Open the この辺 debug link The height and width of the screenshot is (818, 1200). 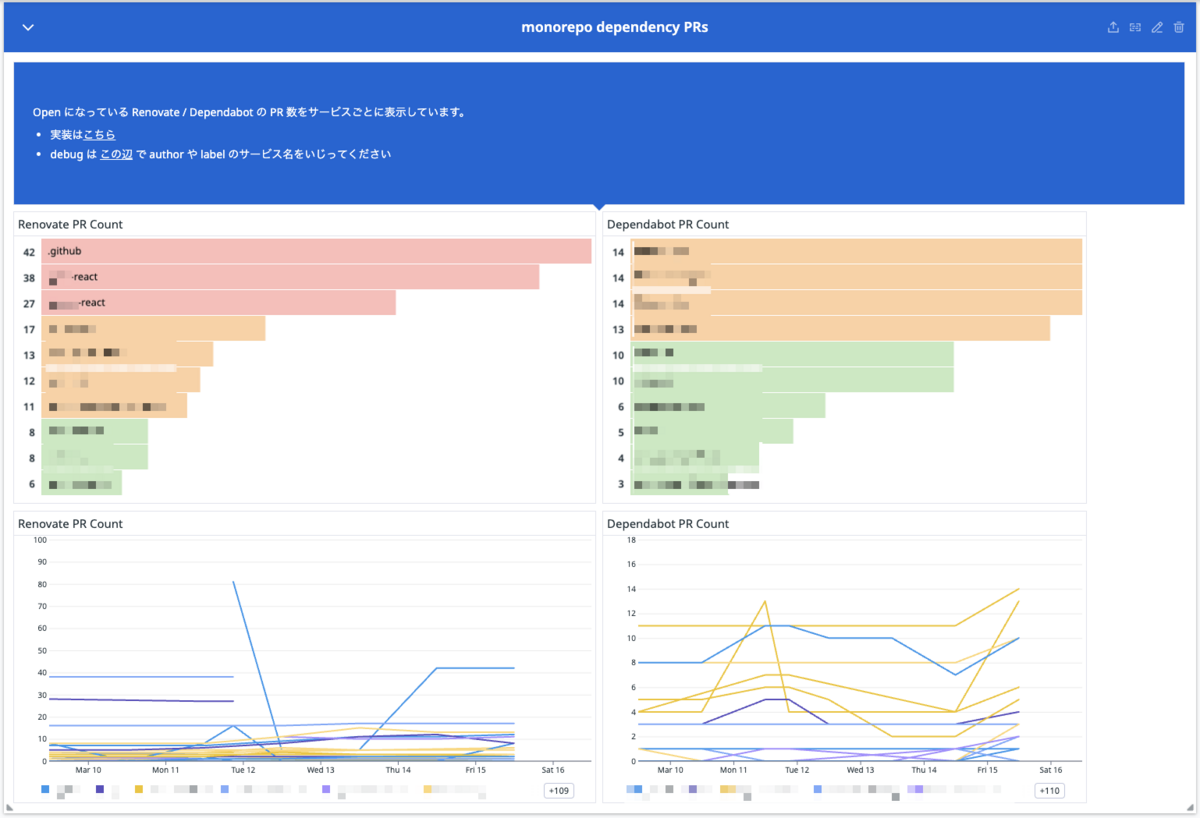[x=116, y=155]
